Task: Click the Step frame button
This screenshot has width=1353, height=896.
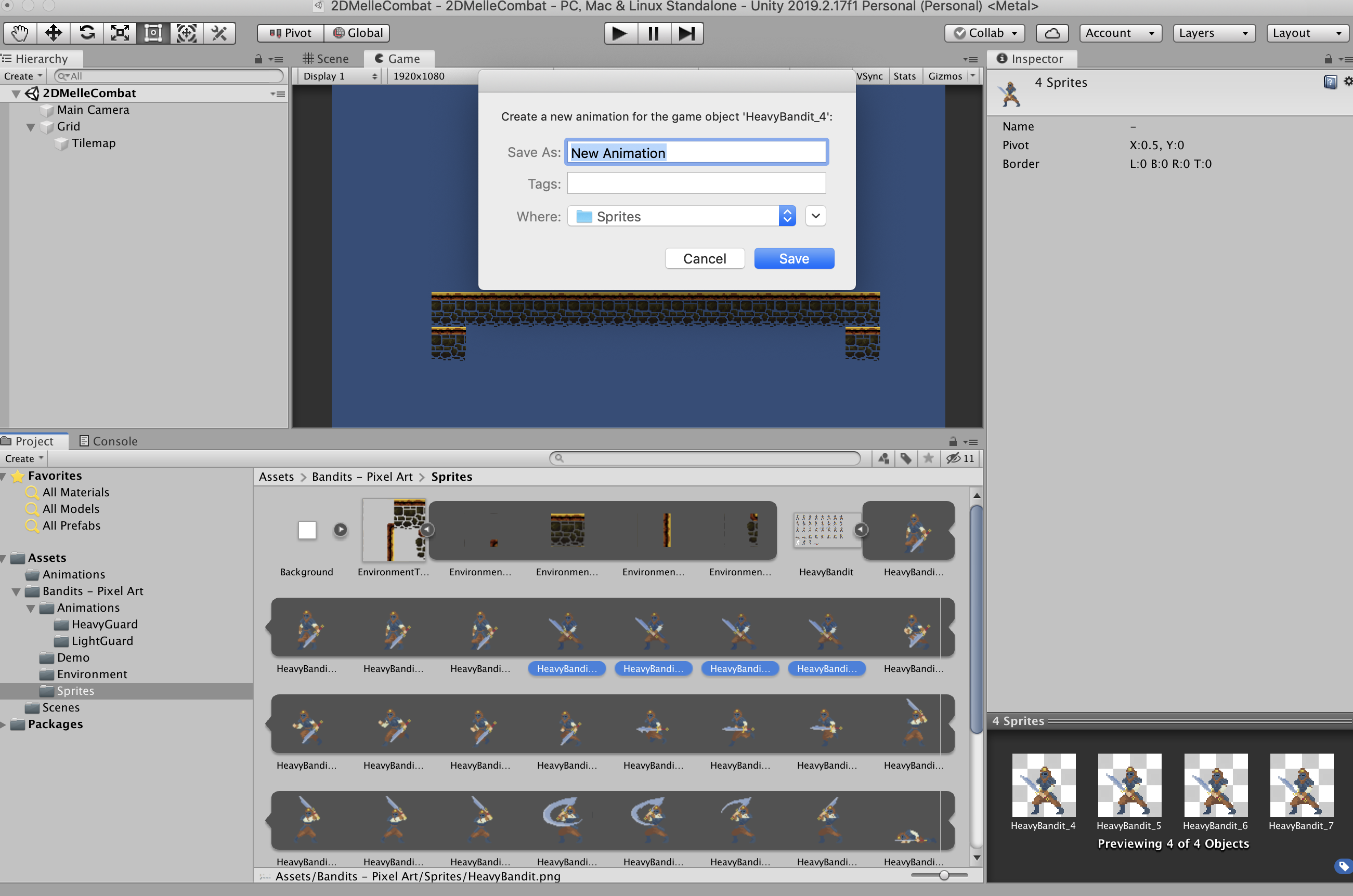Action: point(686,33)
